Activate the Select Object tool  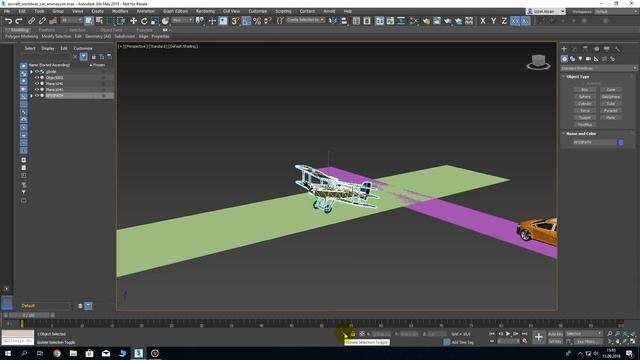point(89,21)
